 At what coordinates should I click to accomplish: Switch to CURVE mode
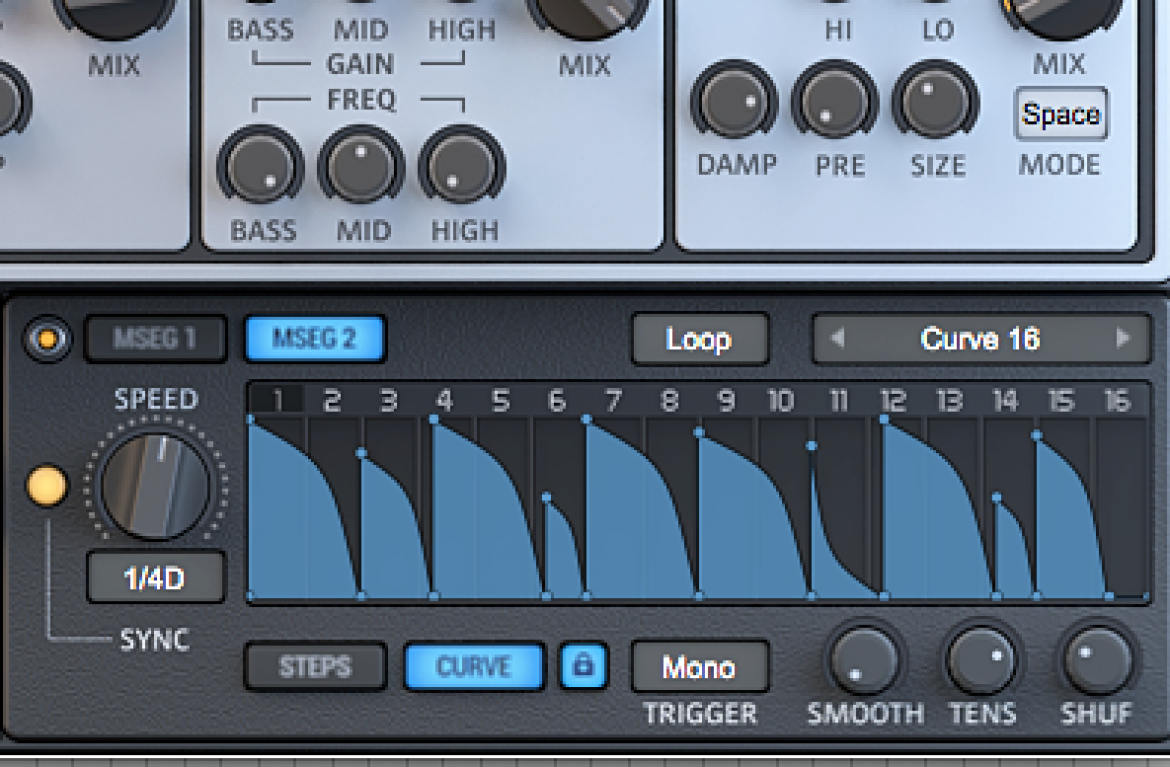pos(474,666)
